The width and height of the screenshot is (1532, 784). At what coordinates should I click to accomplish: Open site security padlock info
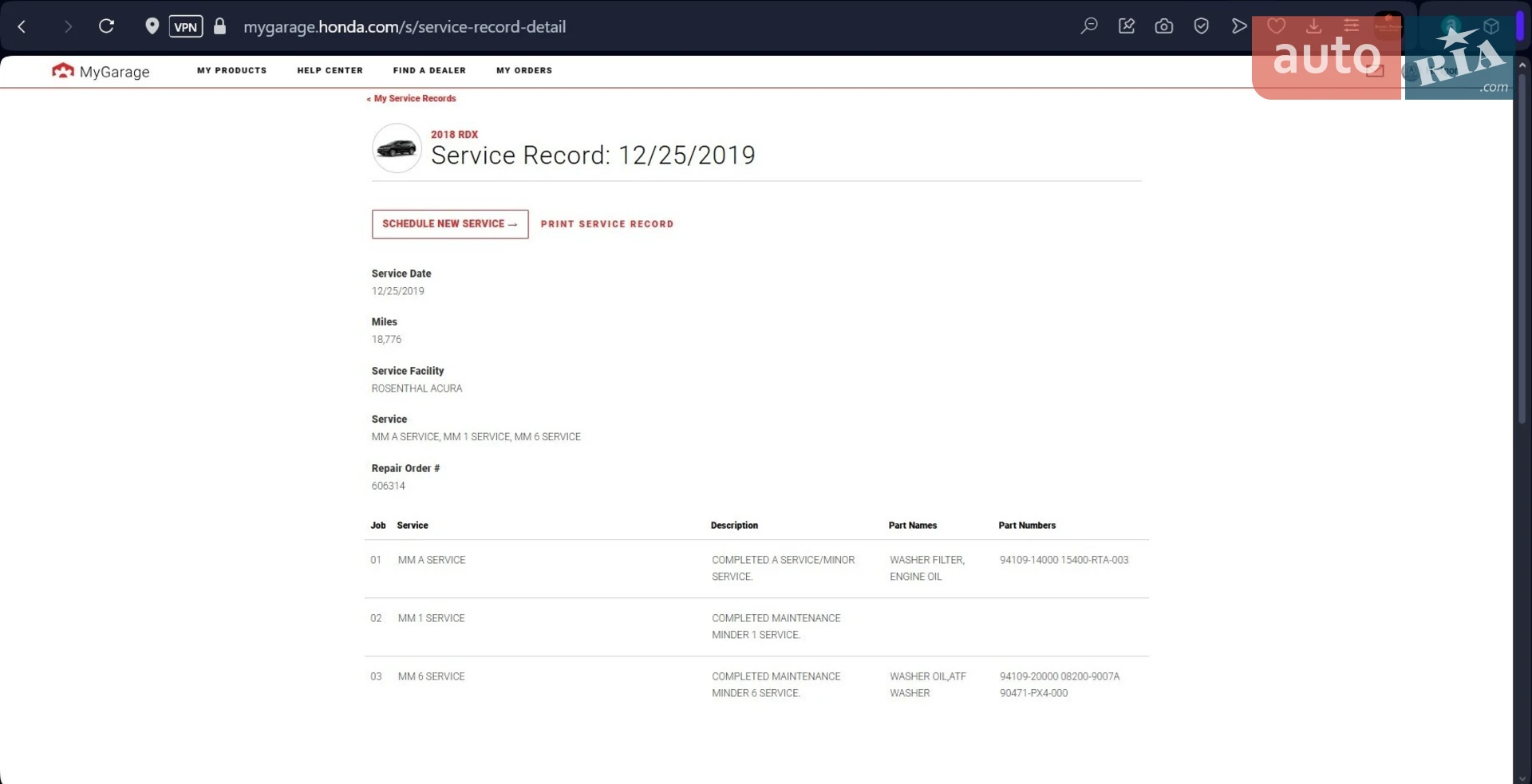[x=220, y=26]
